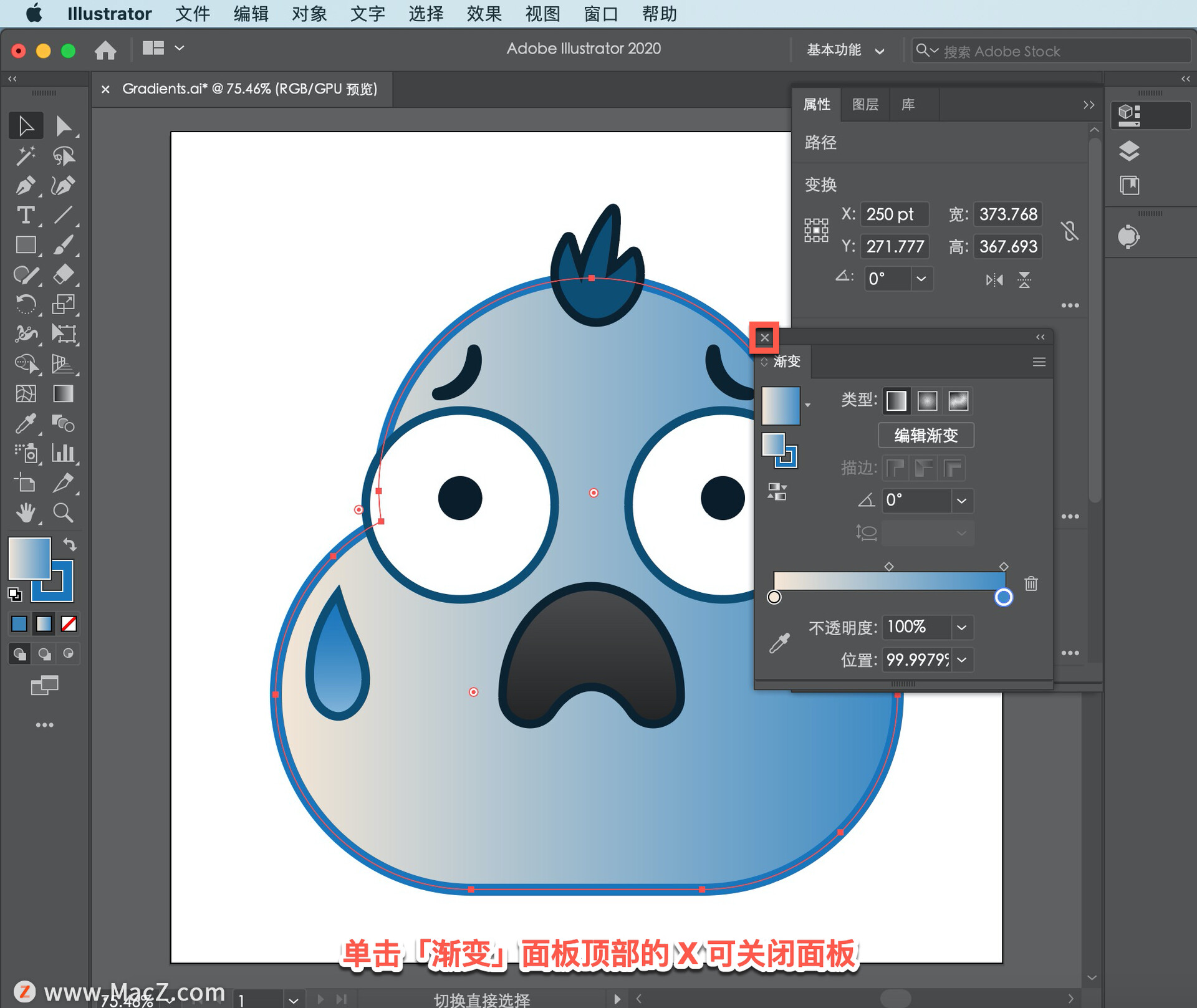
Task: Select the Gradient tool in toolbar
Action: (x=63, y=394)
